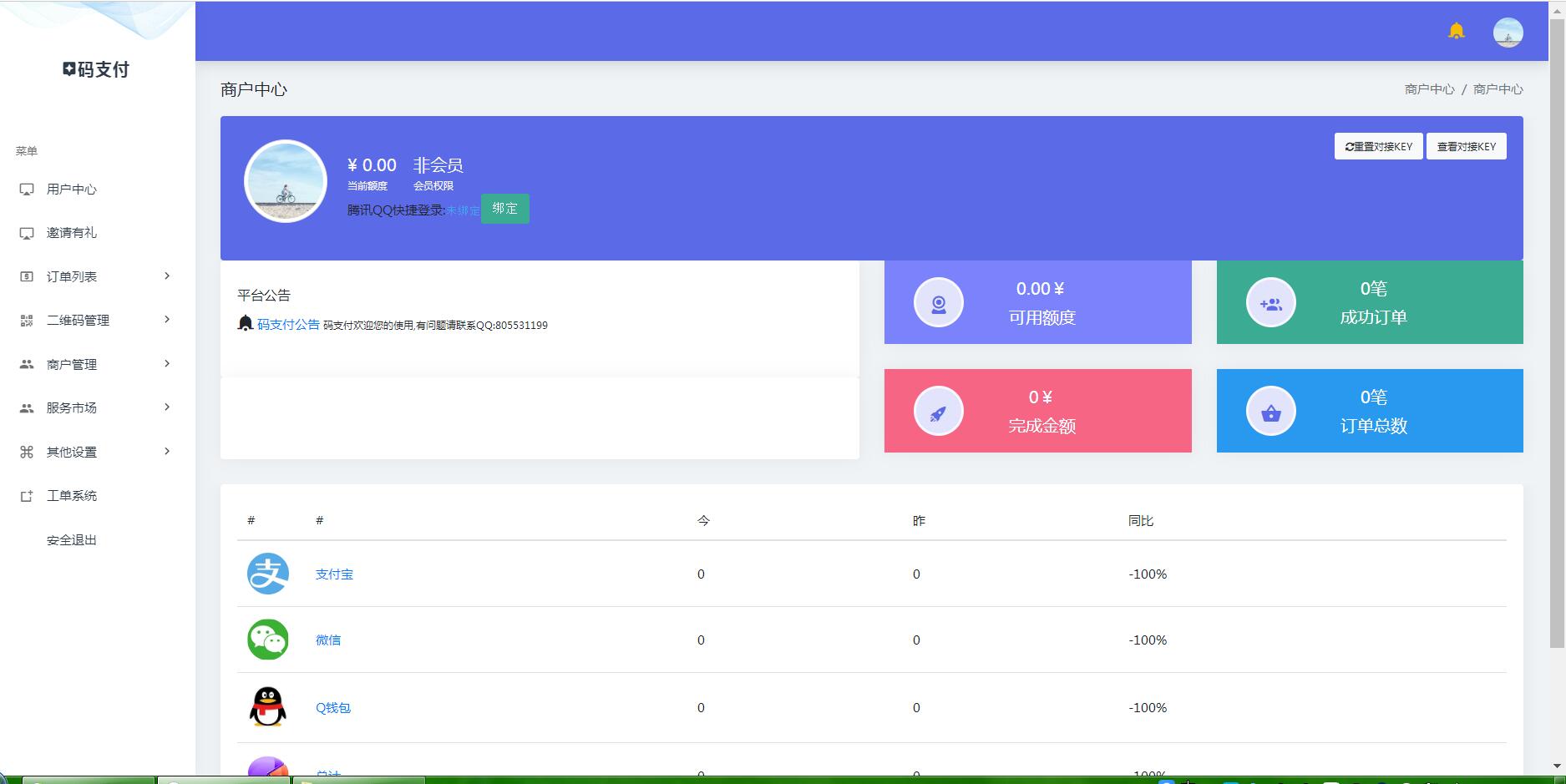The width and height of the screenshot is (1566, 784).
Task: Expand the 其他设置 menu chevron
Action: click(x=167, y=452)
